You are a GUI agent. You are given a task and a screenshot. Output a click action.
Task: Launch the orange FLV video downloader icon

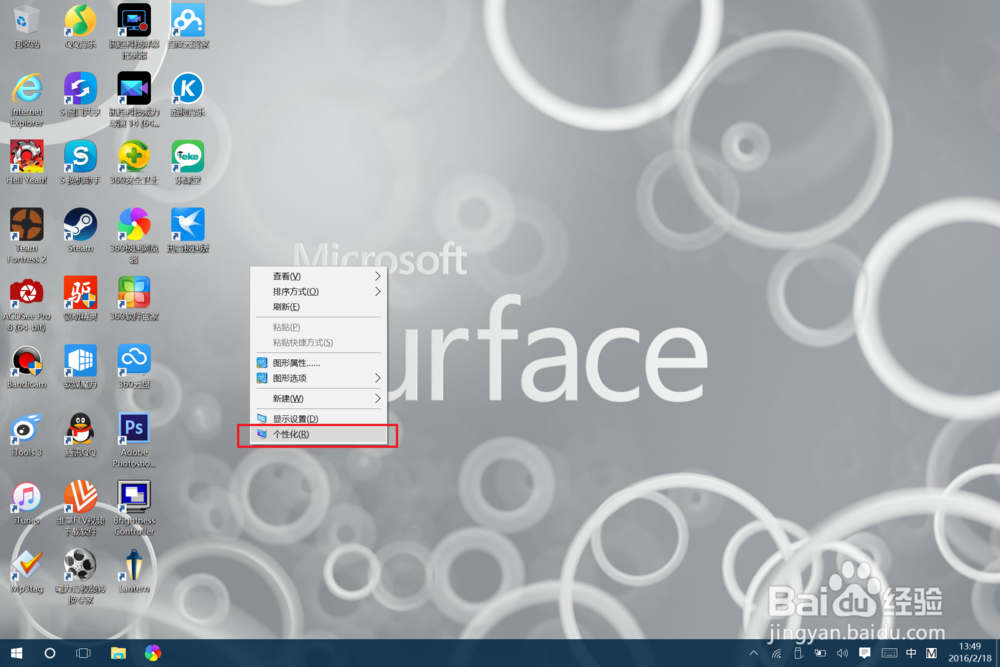coord(80,508)
